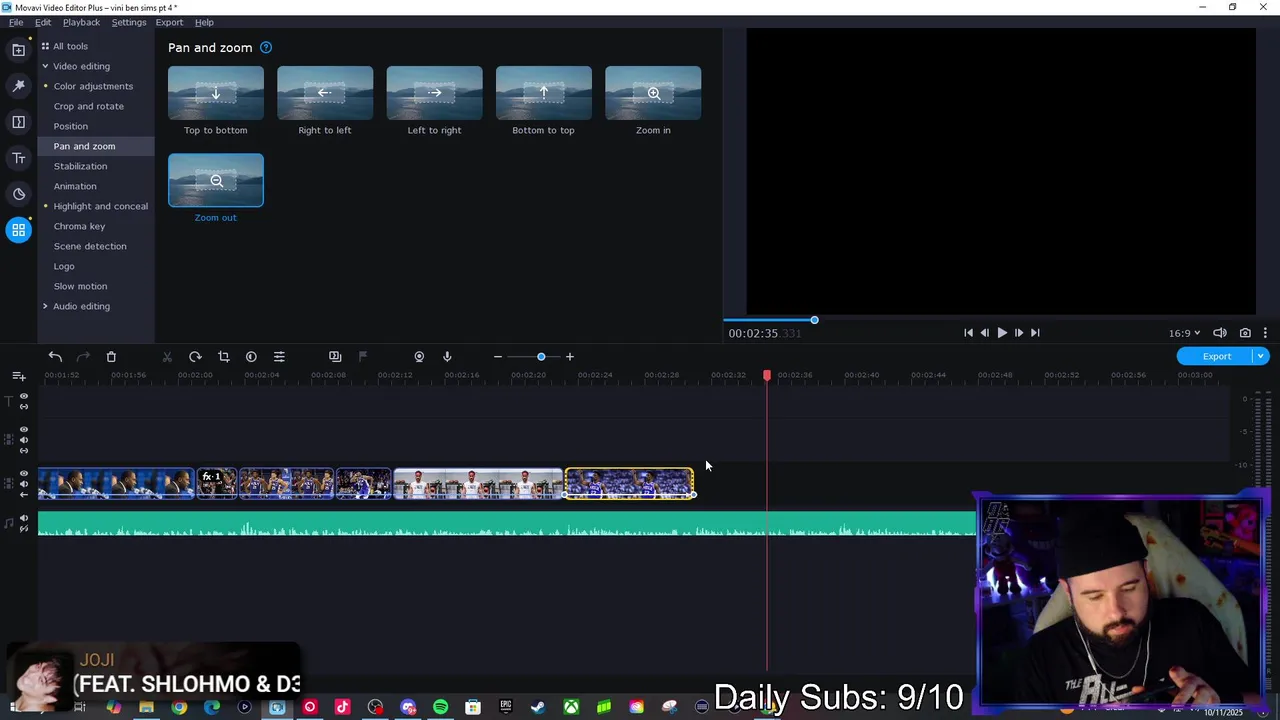The image size is (1280, 720).
Task: Mute the music audio track
Action: pyautogui.click(x=24, y=518)
